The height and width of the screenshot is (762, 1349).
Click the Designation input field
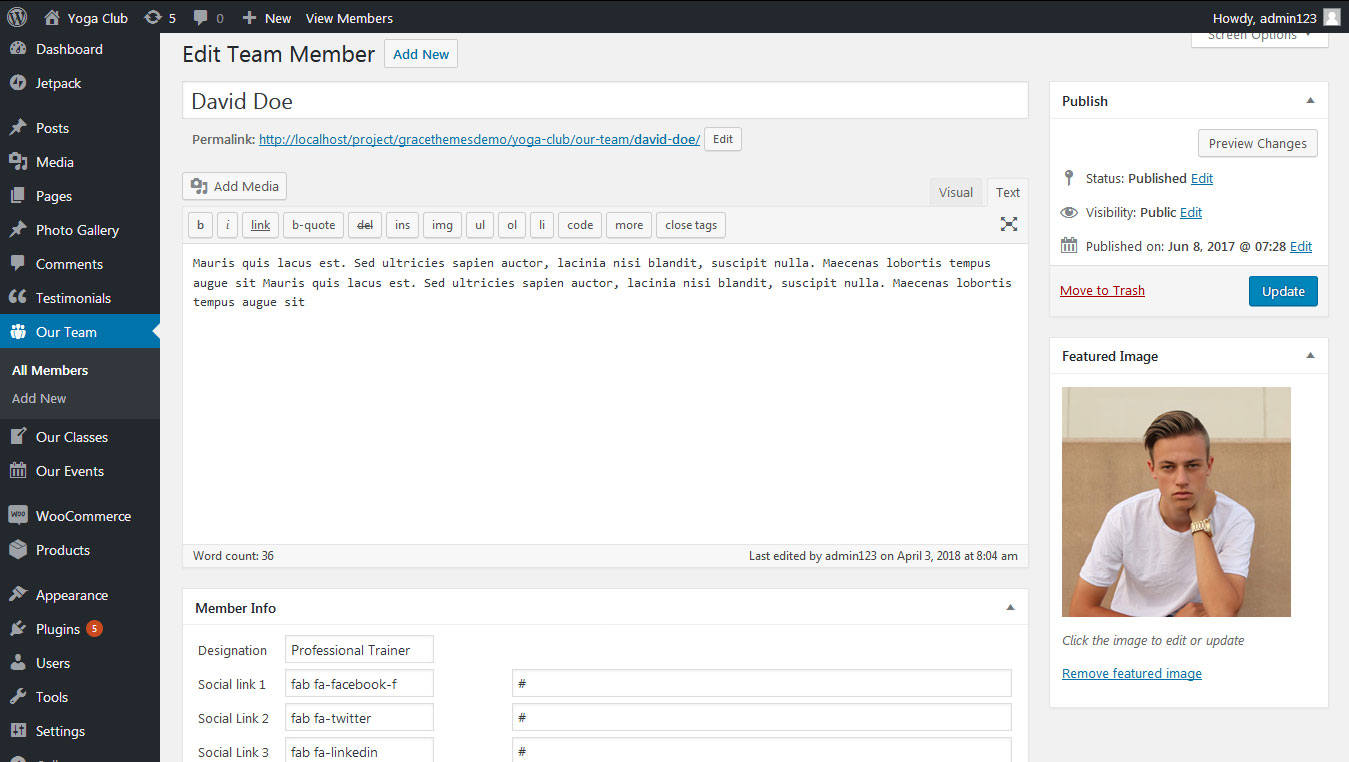pos(359,650)
